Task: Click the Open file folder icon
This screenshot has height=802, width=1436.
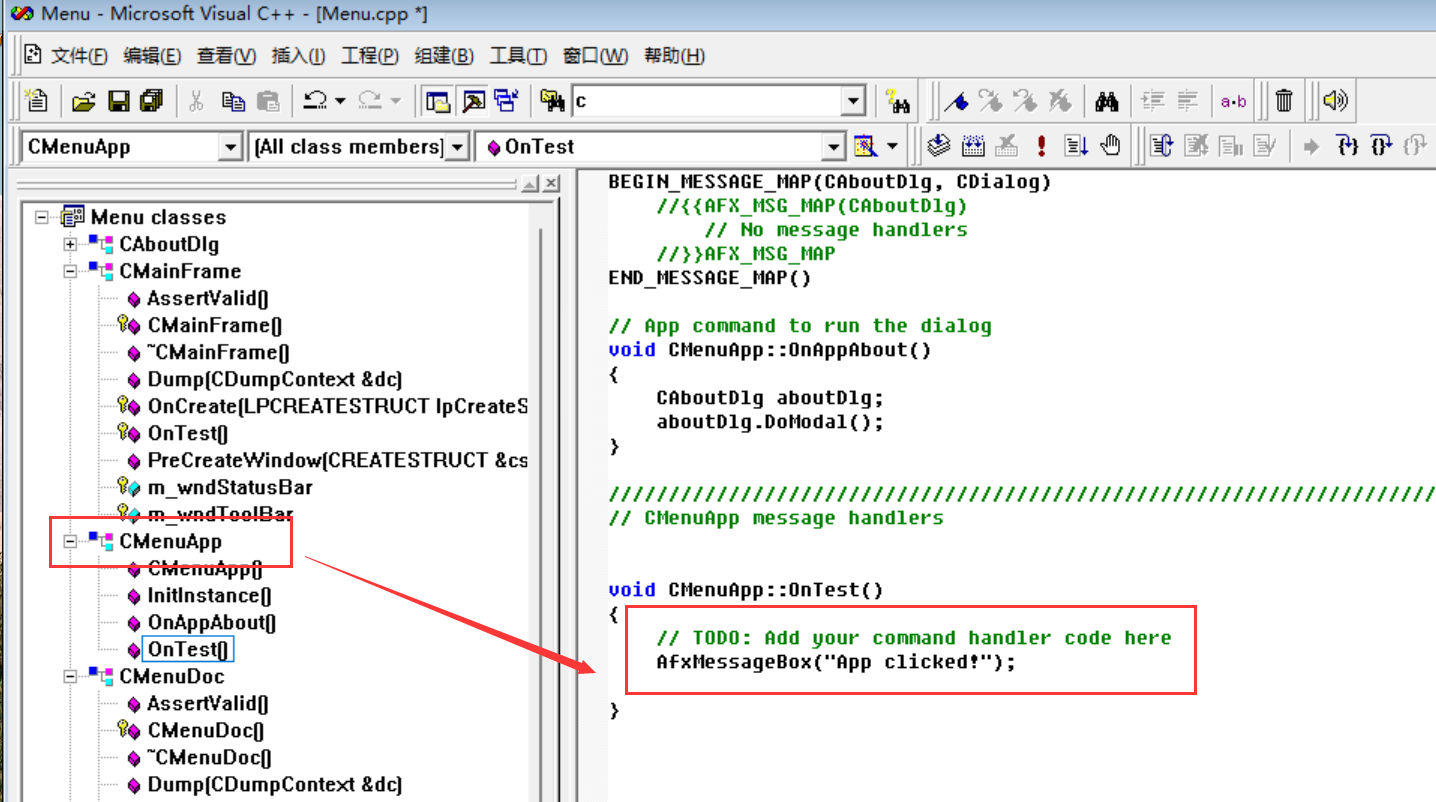Action: [x=84, y=101]
